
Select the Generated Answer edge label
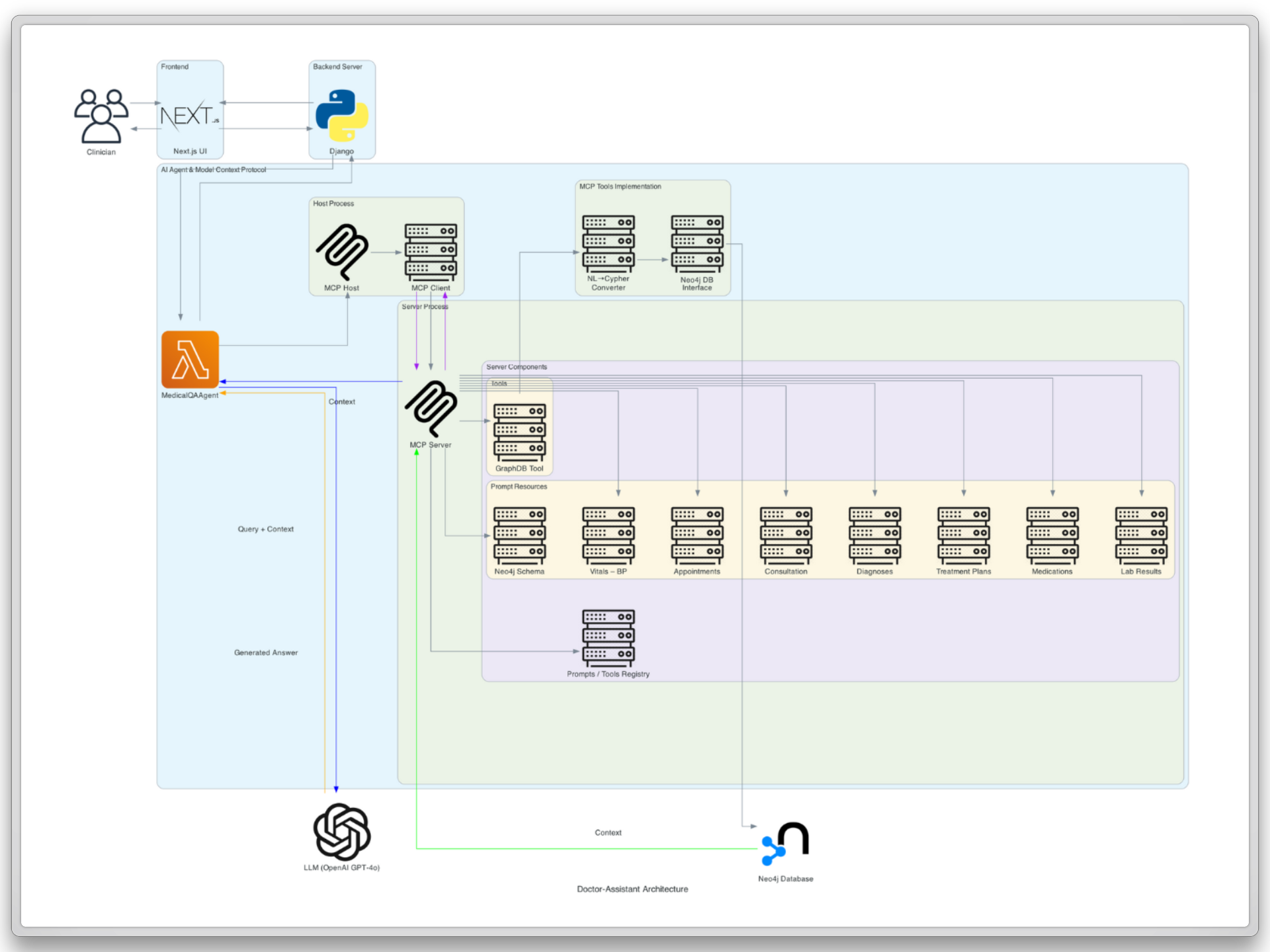pos(266,653)
